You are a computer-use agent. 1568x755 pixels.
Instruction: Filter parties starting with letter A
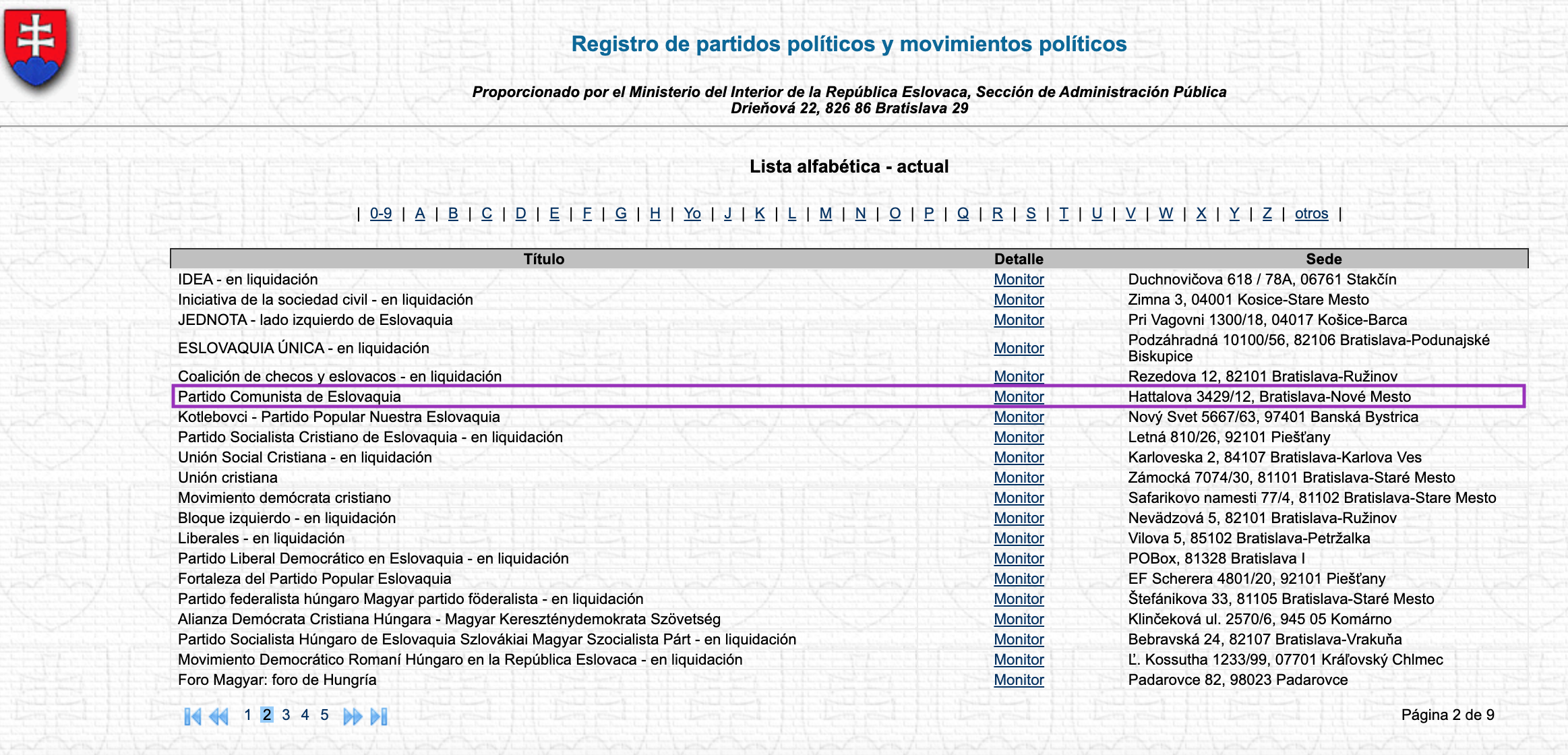point(420,214)
